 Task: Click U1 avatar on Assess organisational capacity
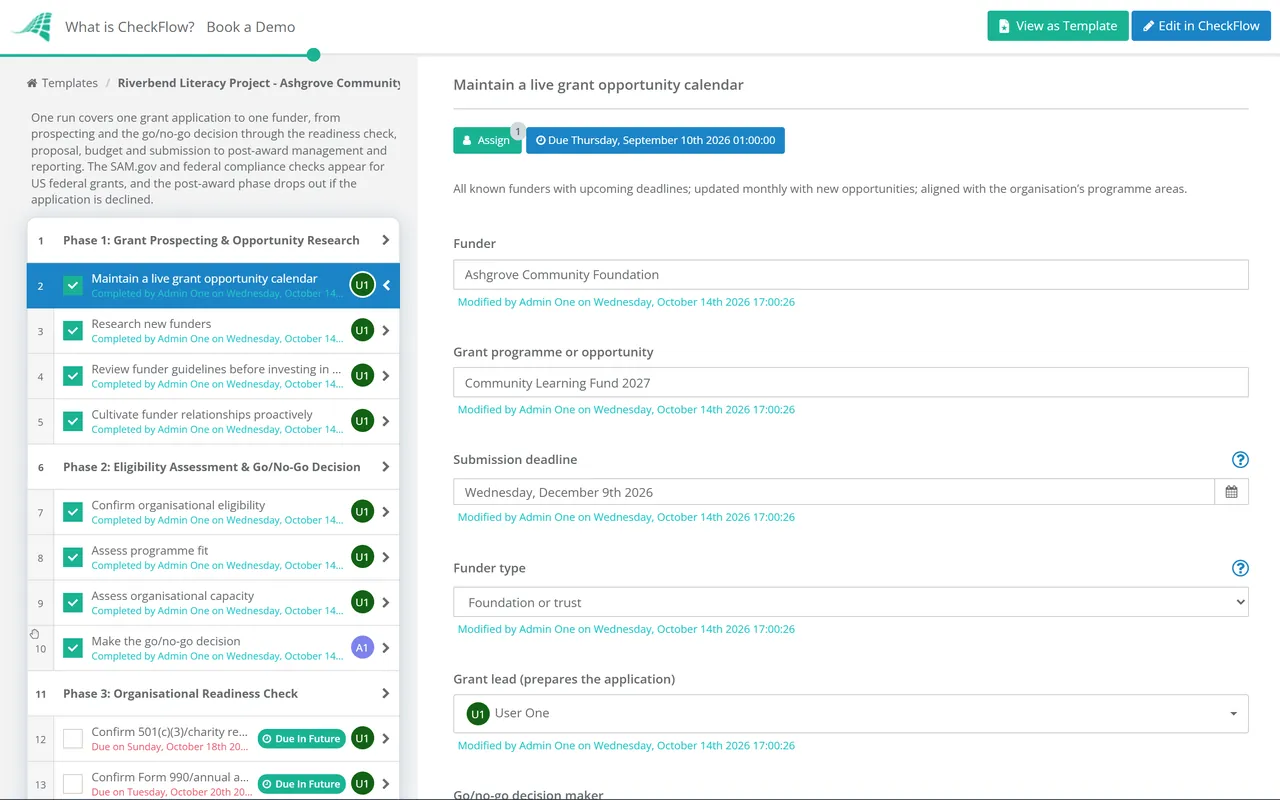[x=362, y=602]
